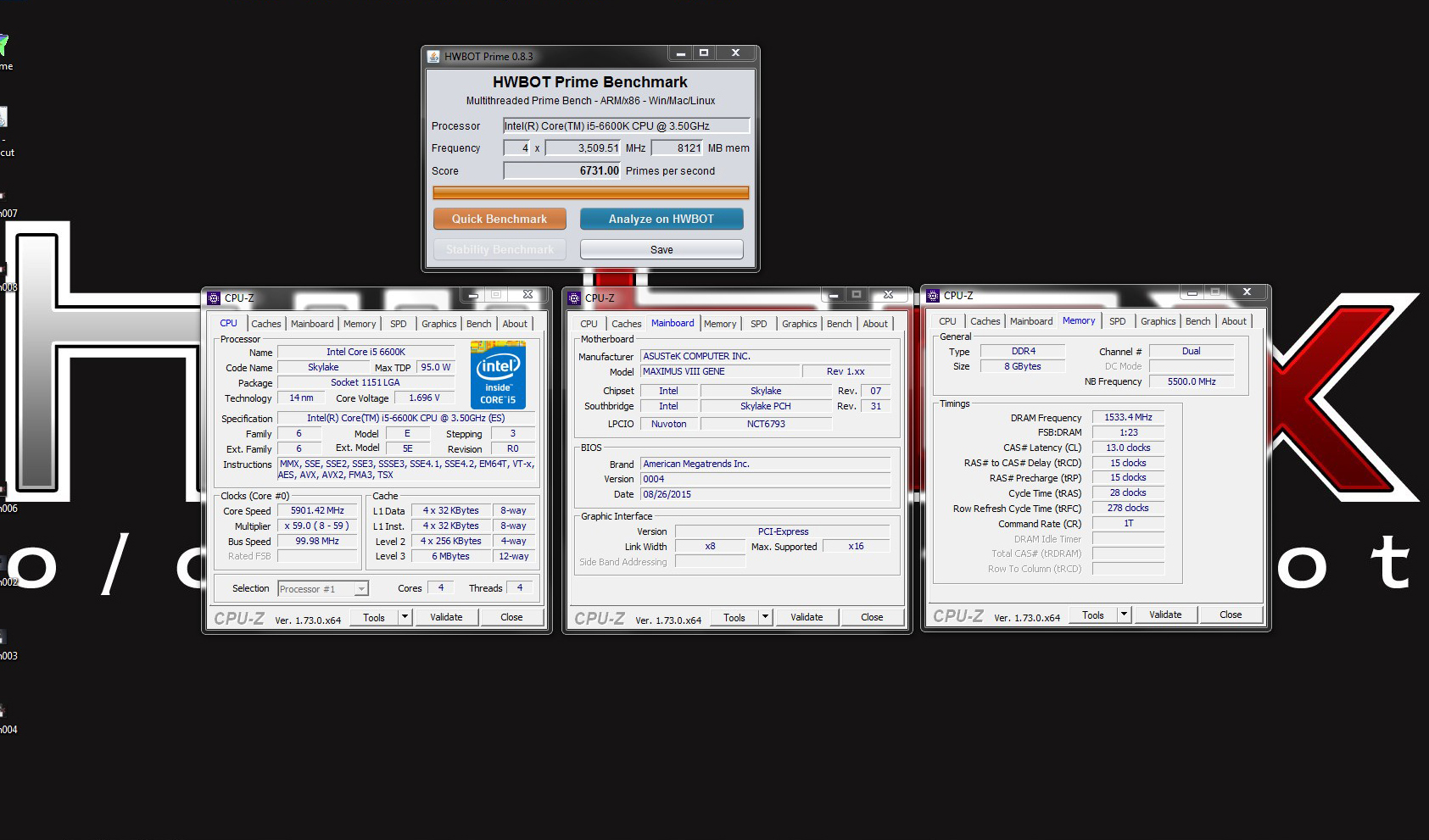Open Tools in the Memory window
Screen dimensions: 1429x840
[x=1093, y=615]
